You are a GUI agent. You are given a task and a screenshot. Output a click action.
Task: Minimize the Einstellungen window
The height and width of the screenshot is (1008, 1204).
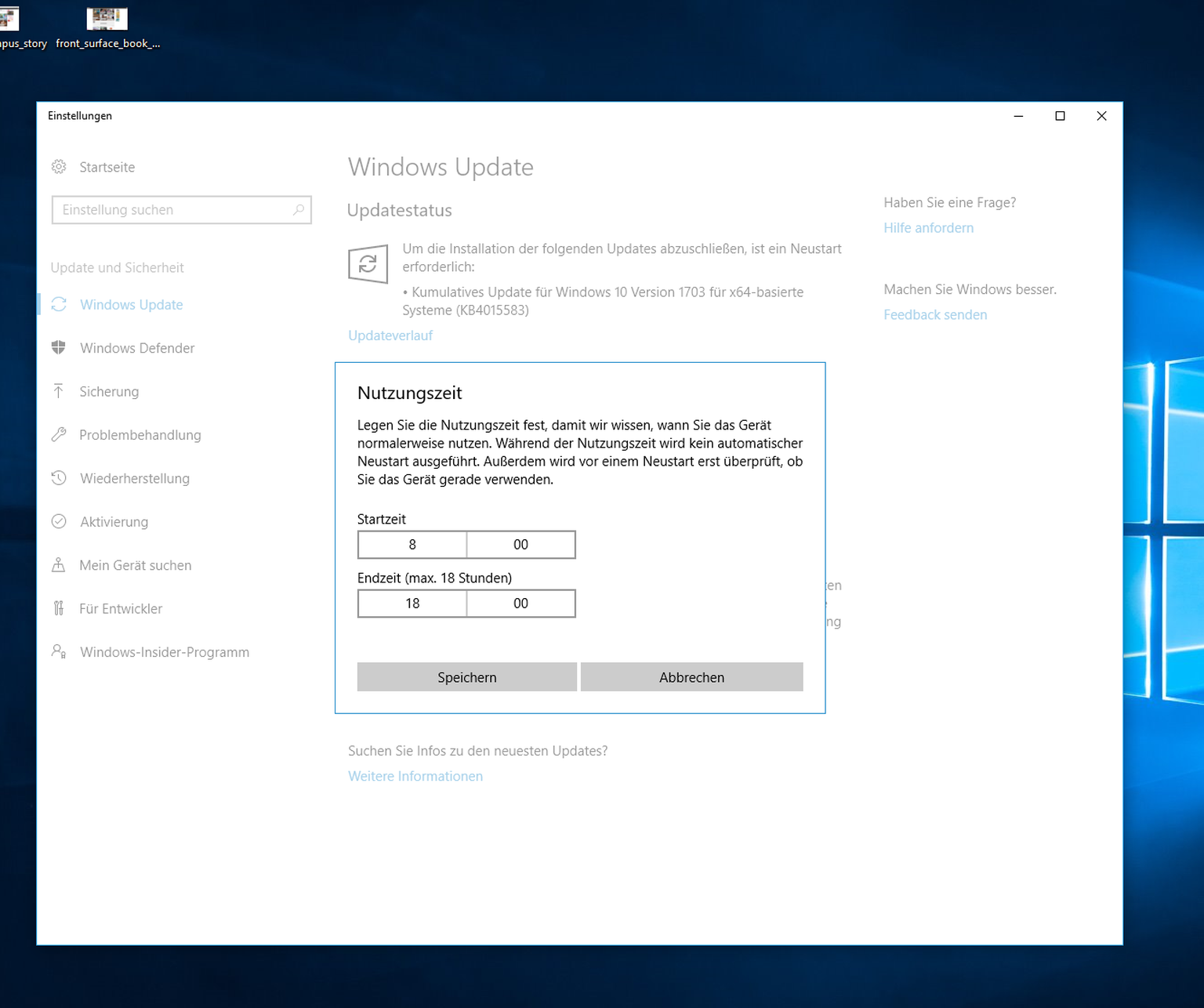tap(1018, 116)
